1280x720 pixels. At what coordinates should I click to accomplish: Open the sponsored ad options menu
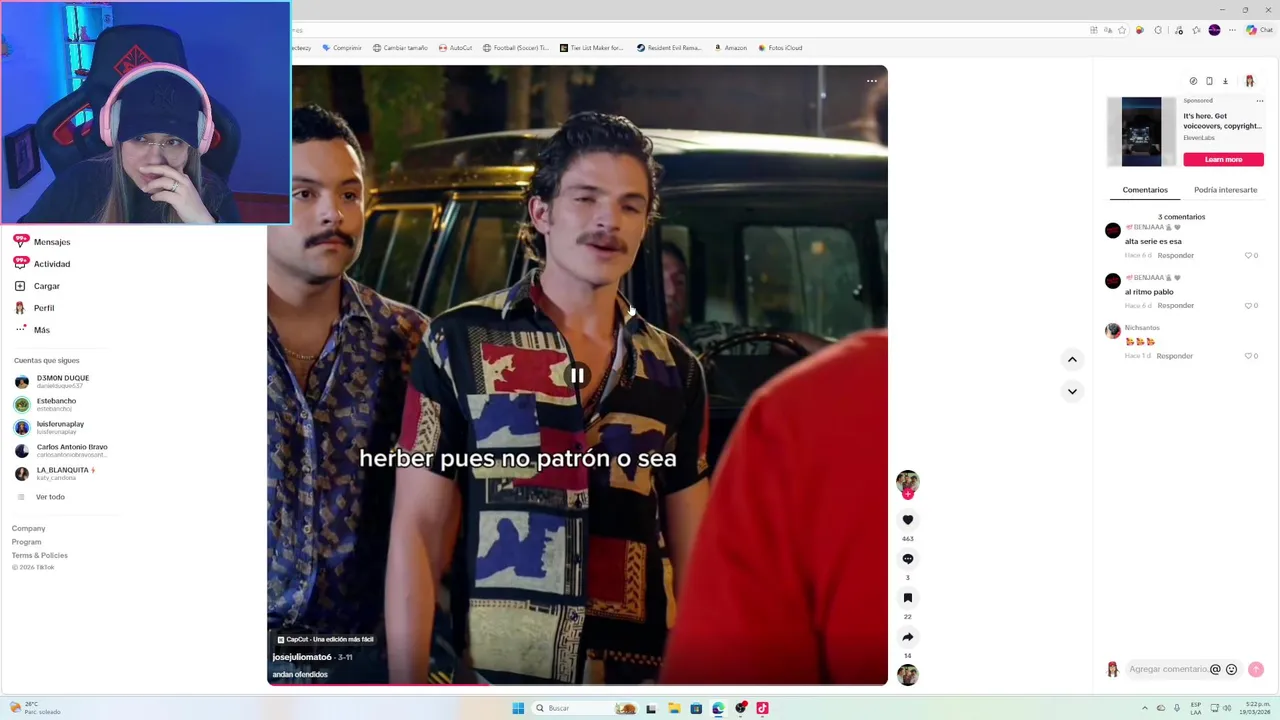pos(1259,101)
